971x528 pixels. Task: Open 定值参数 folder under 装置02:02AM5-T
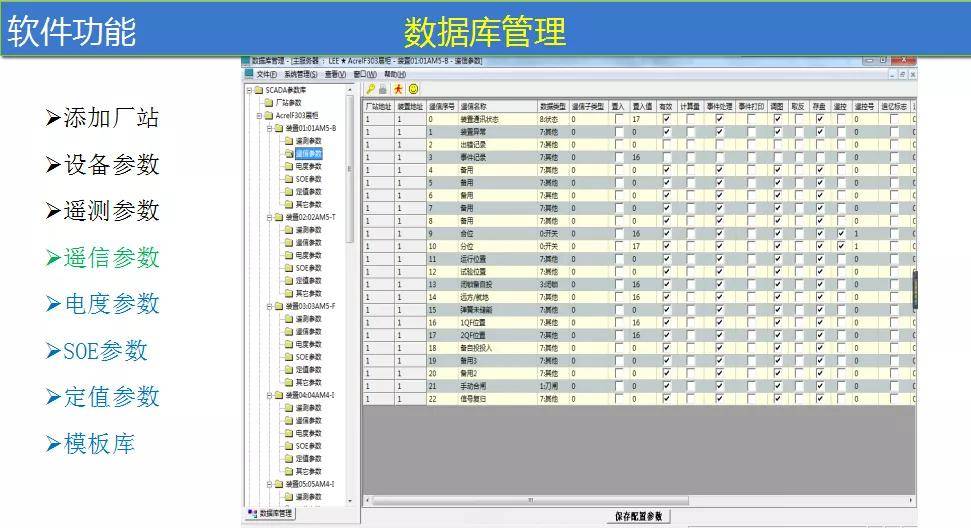point(308,281)
